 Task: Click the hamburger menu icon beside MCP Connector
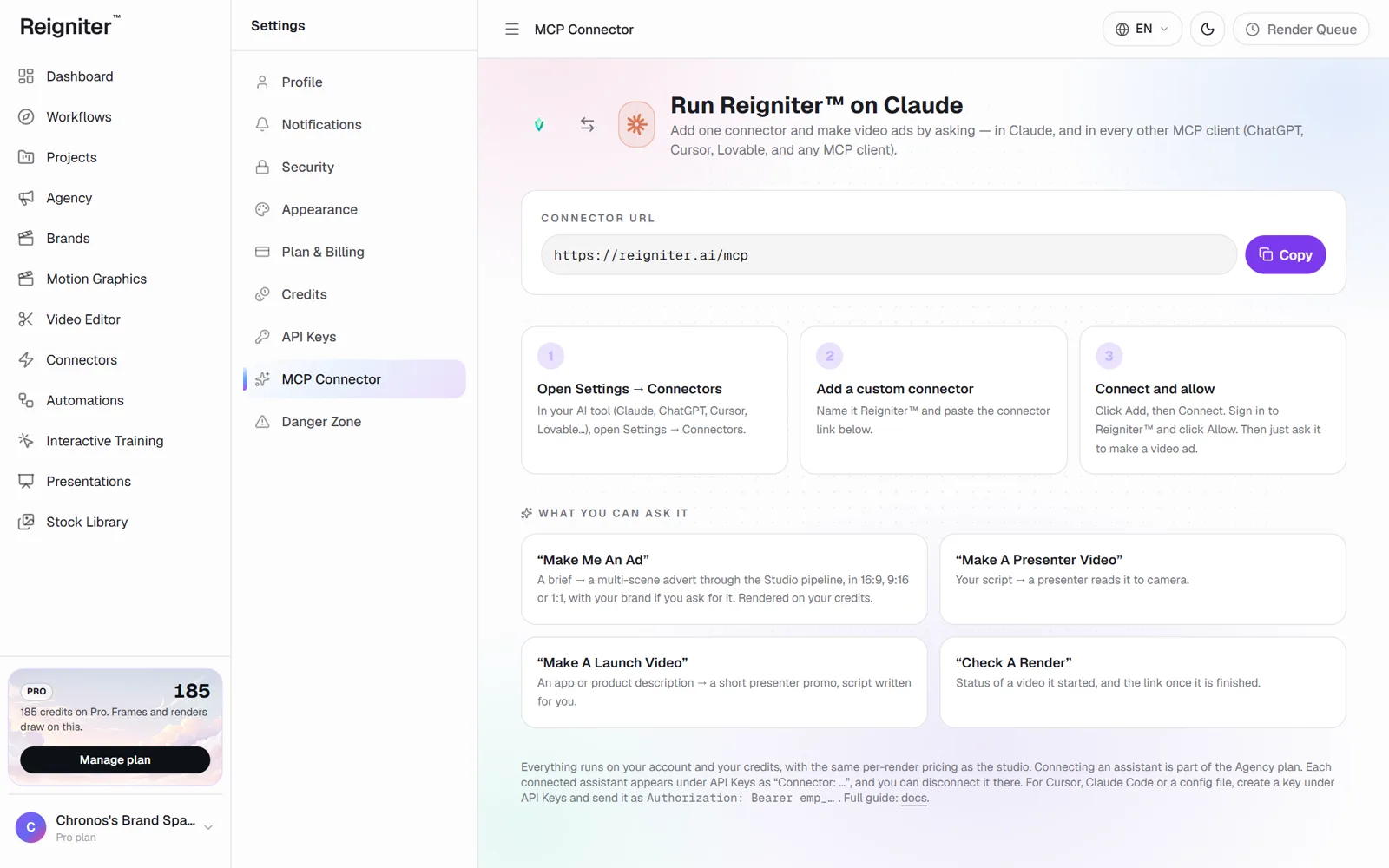pyautogui.click(x=512, y=30)
